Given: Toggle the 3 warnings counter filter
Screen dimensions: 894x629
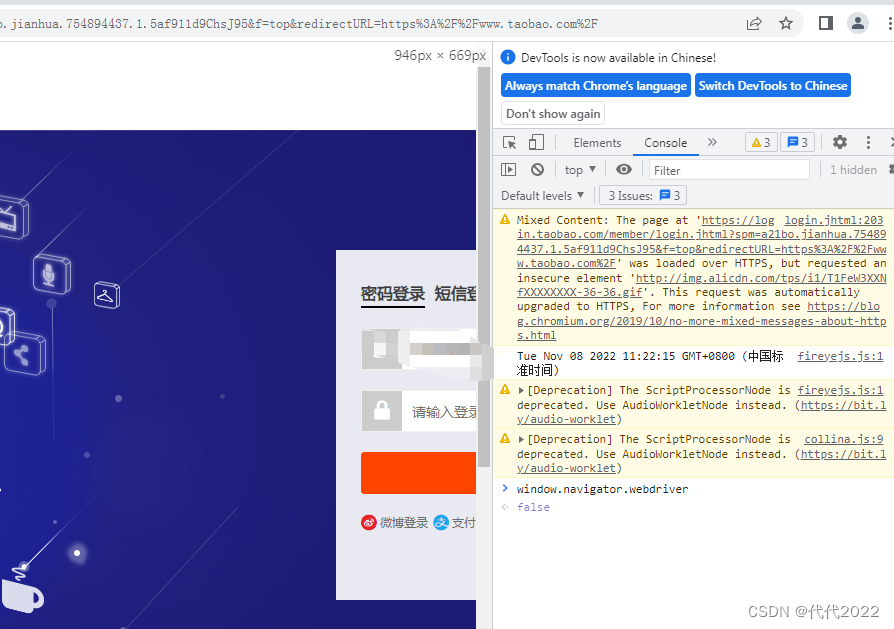Looking at the screenshot, I should tap(760, 142).
